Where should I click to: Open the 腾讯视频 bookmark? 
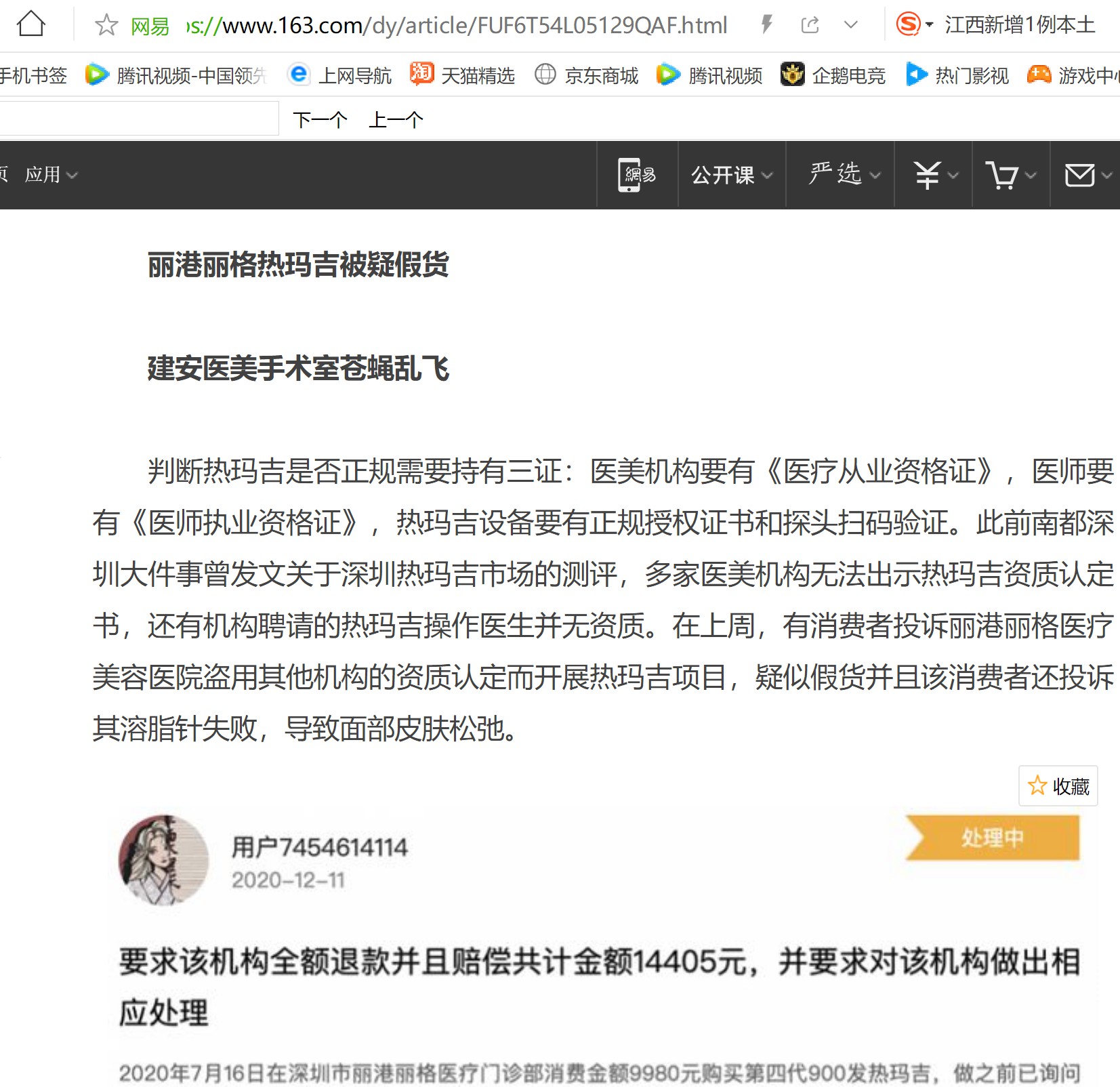pos(709,75)
